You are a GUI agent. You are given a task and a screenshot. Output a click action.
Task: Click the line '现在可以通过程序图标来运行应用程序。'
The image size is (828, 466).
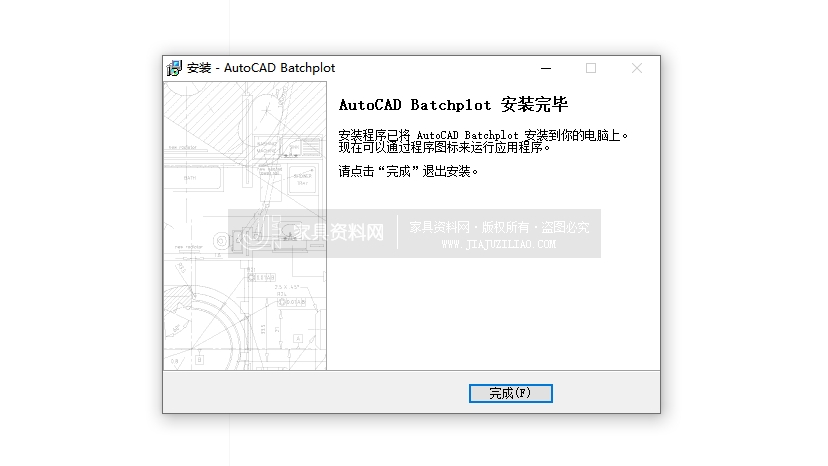(x=444, y=147)
